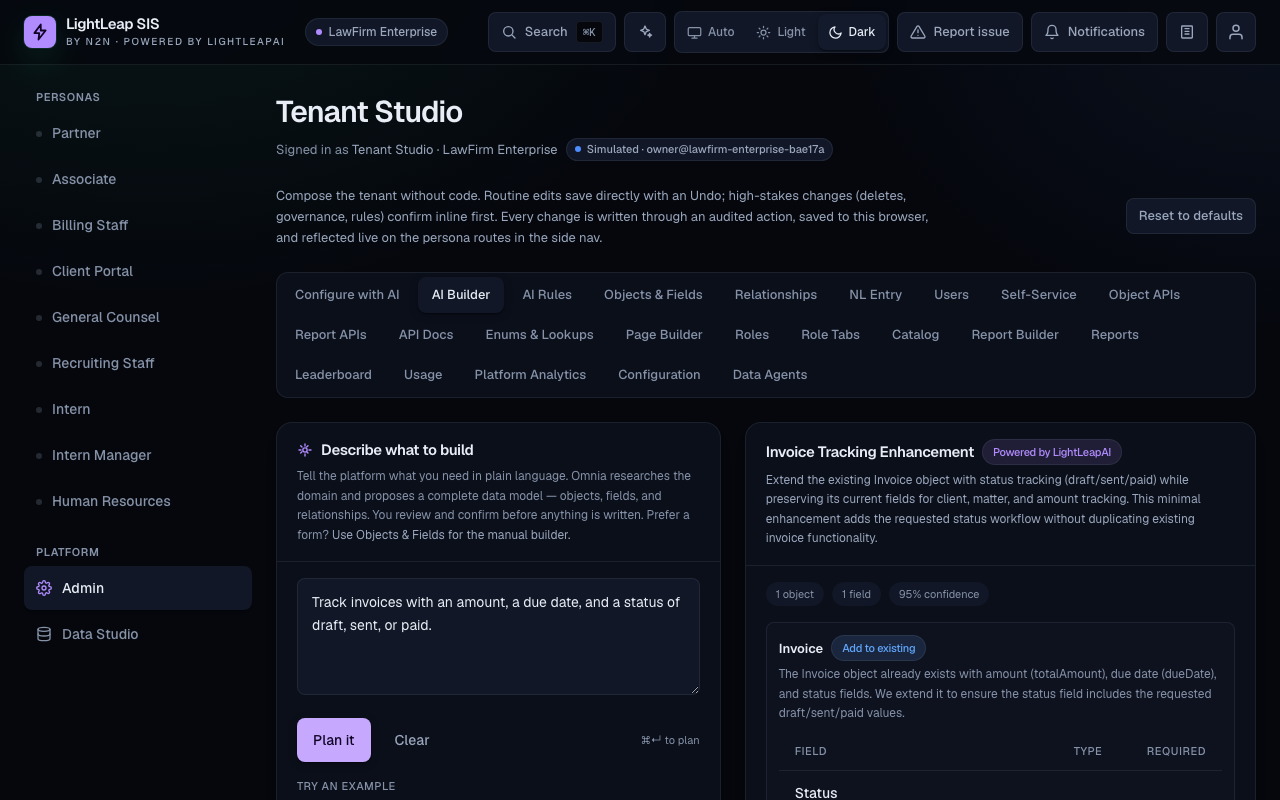This screenshot has width=1280, height=800.
Task: Open the Objects & Fields tab
Action: pos(653,295)
